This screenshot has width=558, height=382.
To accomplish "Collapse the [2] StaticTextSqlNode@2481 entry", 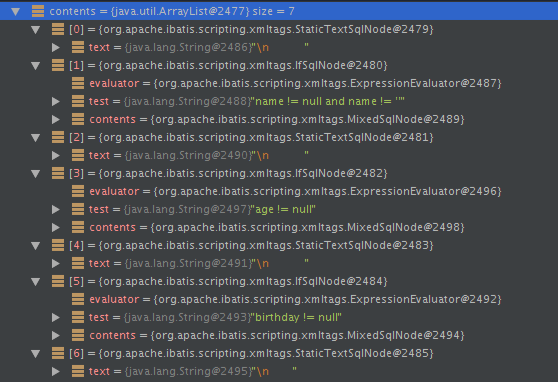I will tap(36, 138).
